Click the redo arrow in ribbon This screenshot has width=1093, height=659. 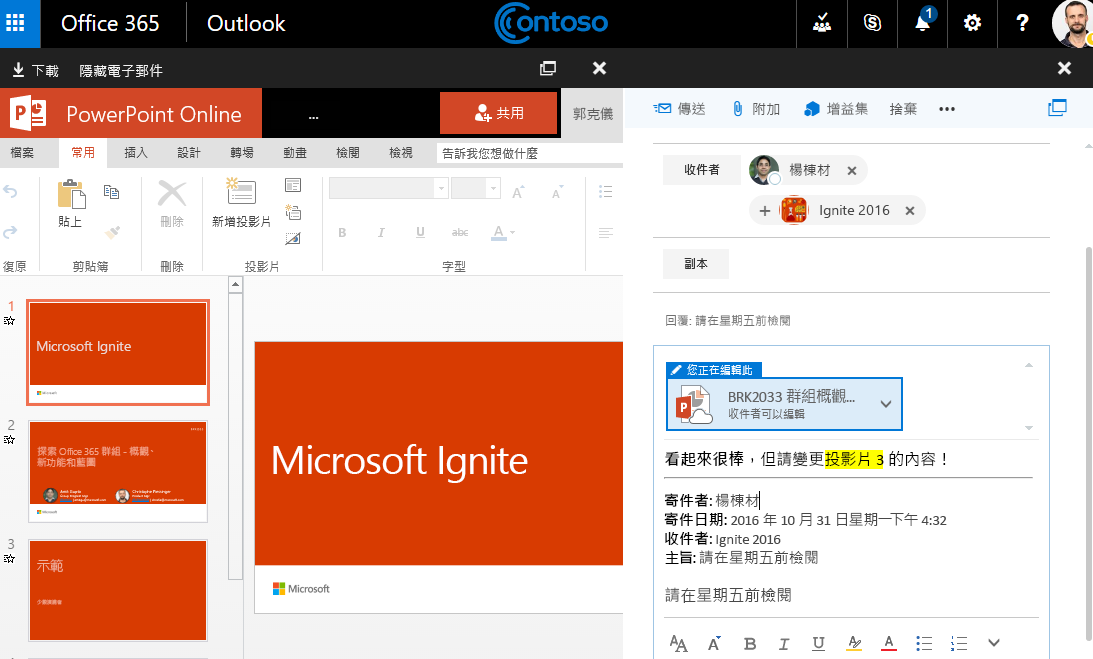(x=10, y=232)
